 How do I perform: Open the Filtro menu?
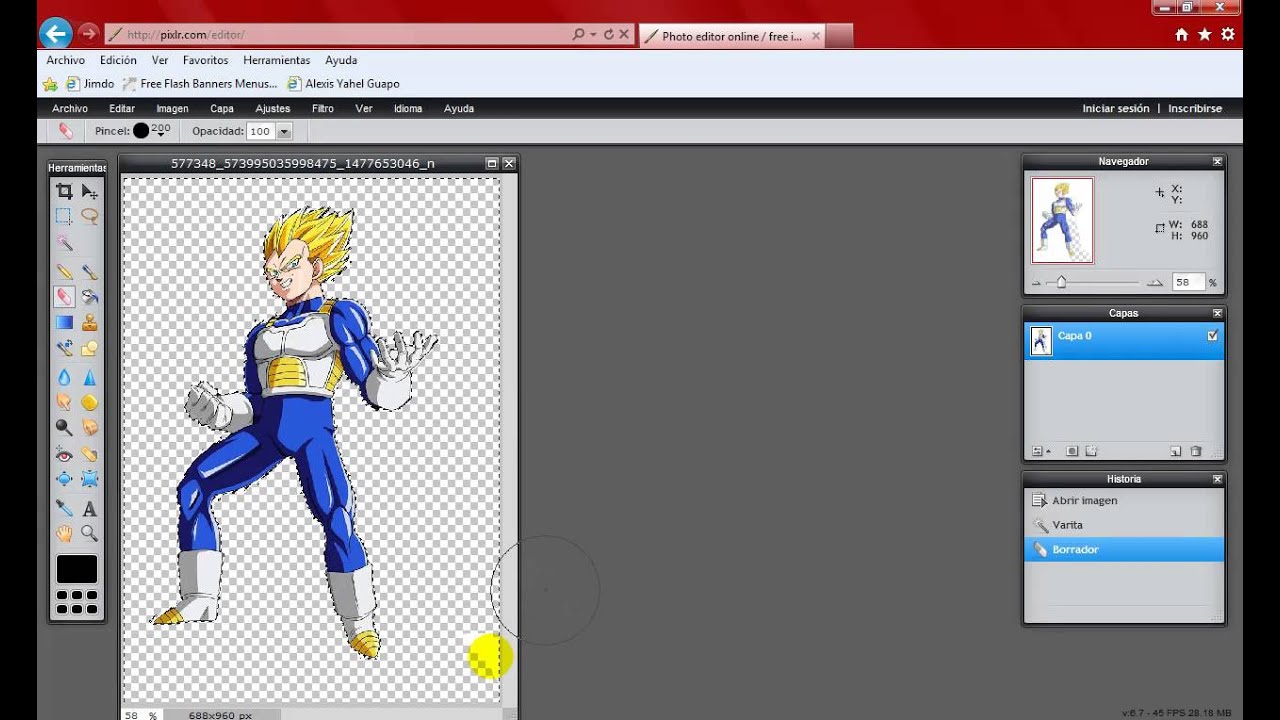[x=323, y=108]
